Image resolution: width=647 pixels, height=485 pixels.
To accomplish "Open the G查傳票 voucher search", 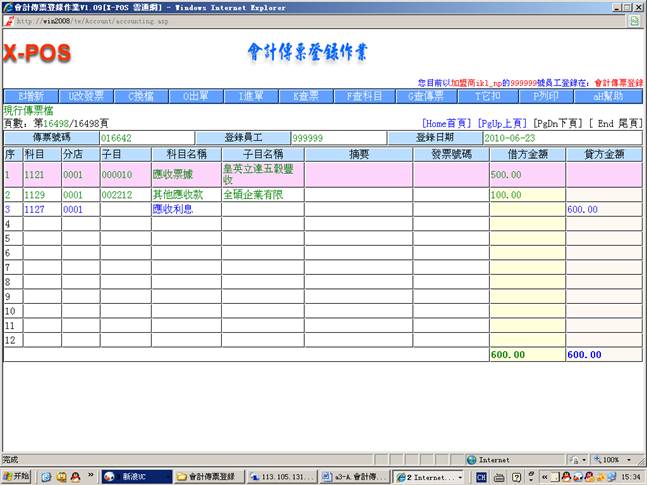I will [427, 96].
